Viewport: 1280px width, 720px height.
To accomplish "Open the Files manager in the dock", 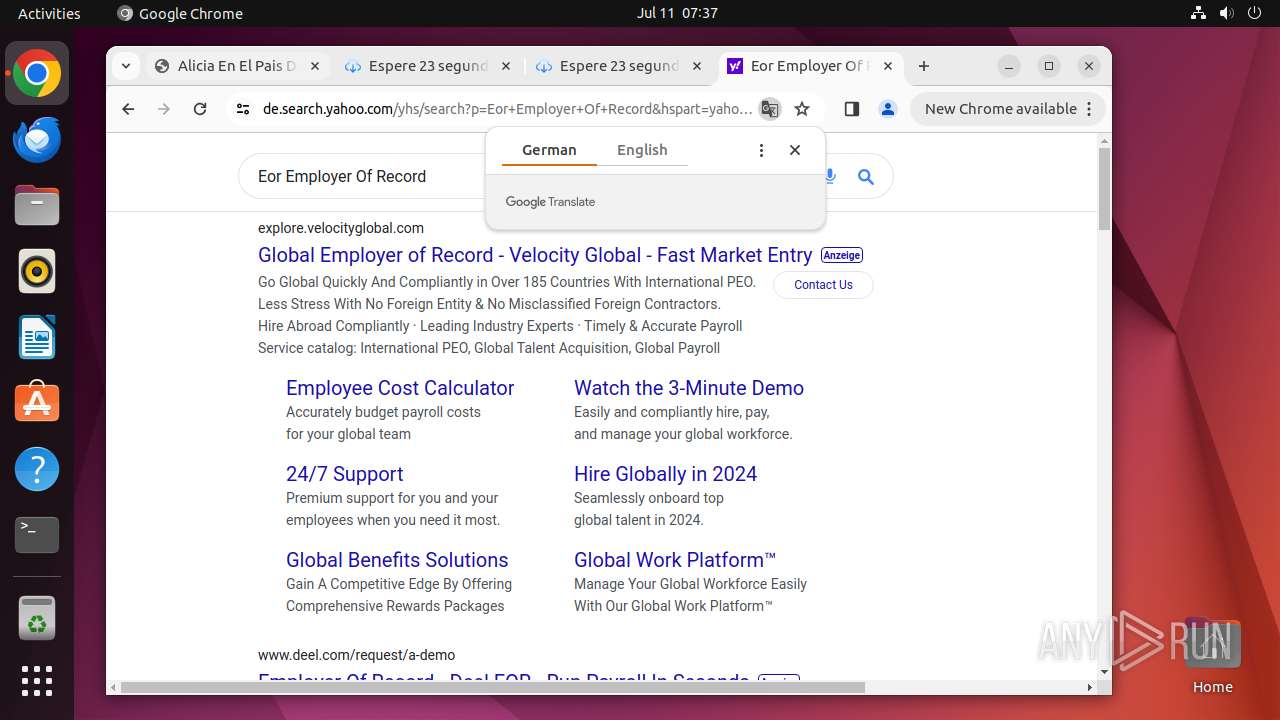I will click(x=37, y=206).
